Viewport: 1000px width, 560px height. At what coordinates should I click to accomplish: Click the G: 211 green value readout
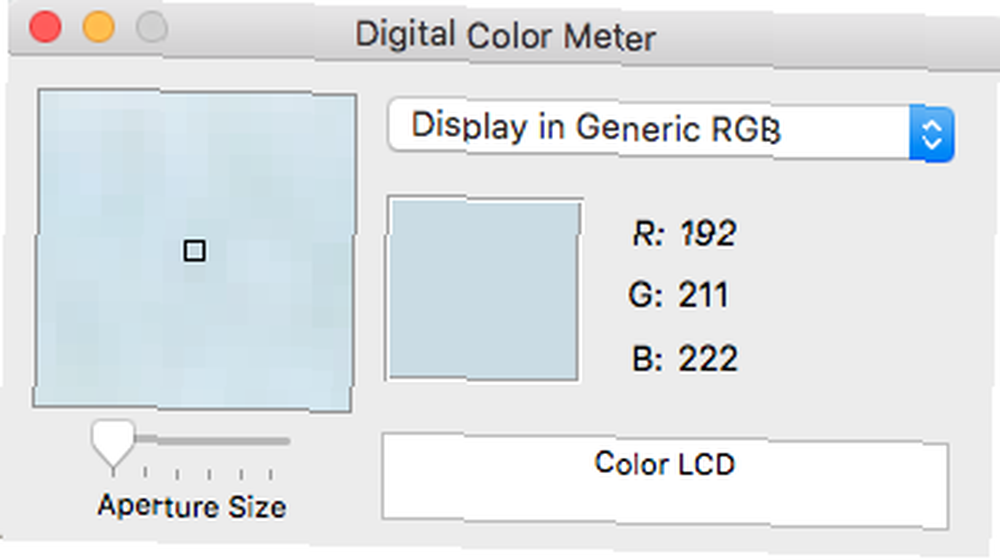pos(678,295)
